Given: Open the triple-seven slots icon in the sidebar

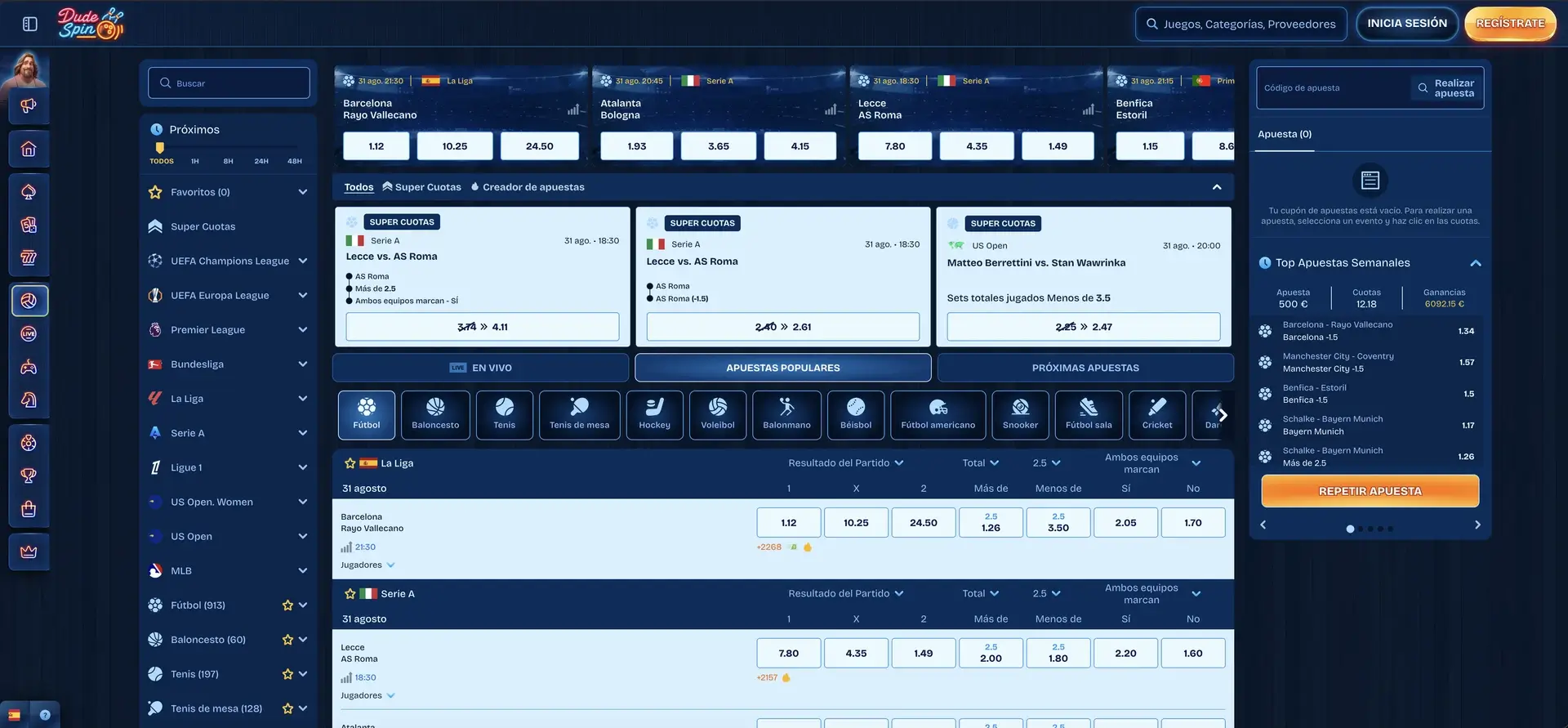Looking at the screenshot, I should [x=29, y=258].
